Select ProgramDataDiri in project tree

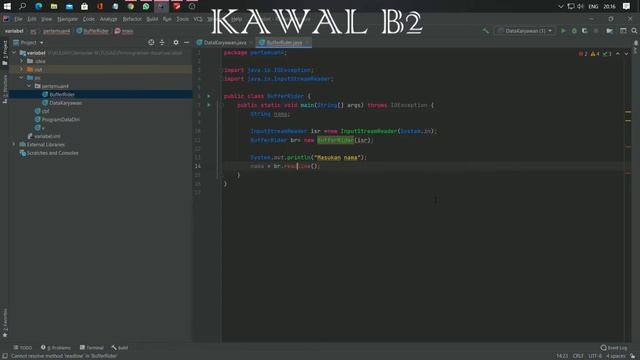[60, 120]
